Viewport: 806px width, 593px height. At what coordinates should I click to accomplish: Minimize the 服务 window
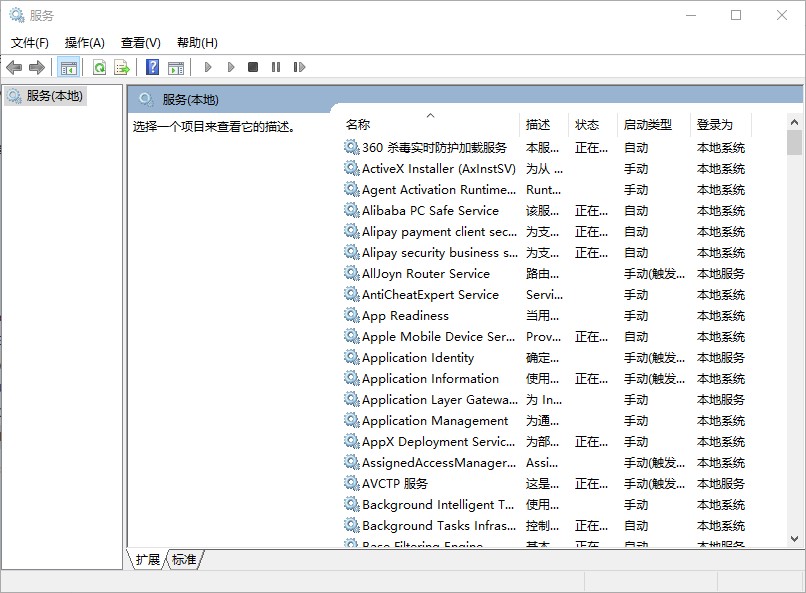(x=691, y=15)
